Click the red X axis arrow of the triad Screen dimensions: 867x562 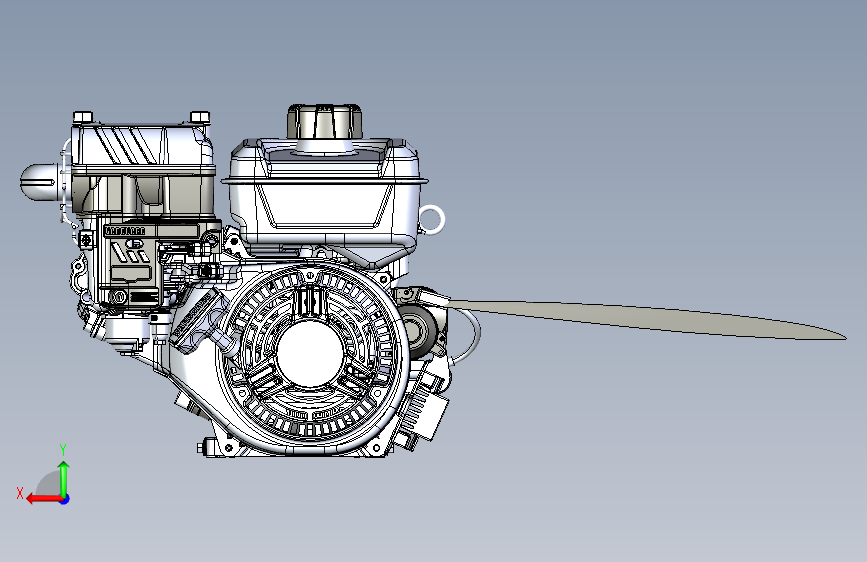click(x=44, y=499)
